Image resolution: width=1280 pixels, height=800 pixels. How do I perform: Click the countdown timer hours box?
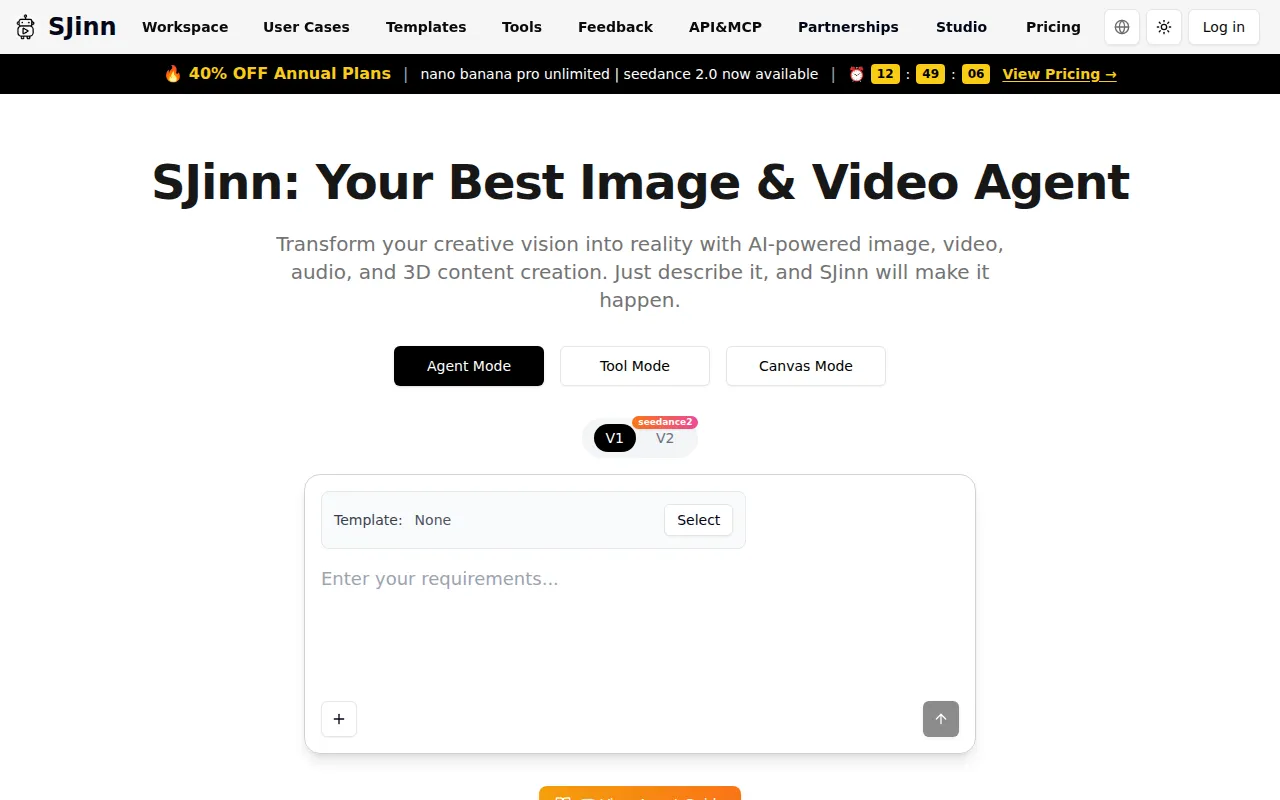885,74
